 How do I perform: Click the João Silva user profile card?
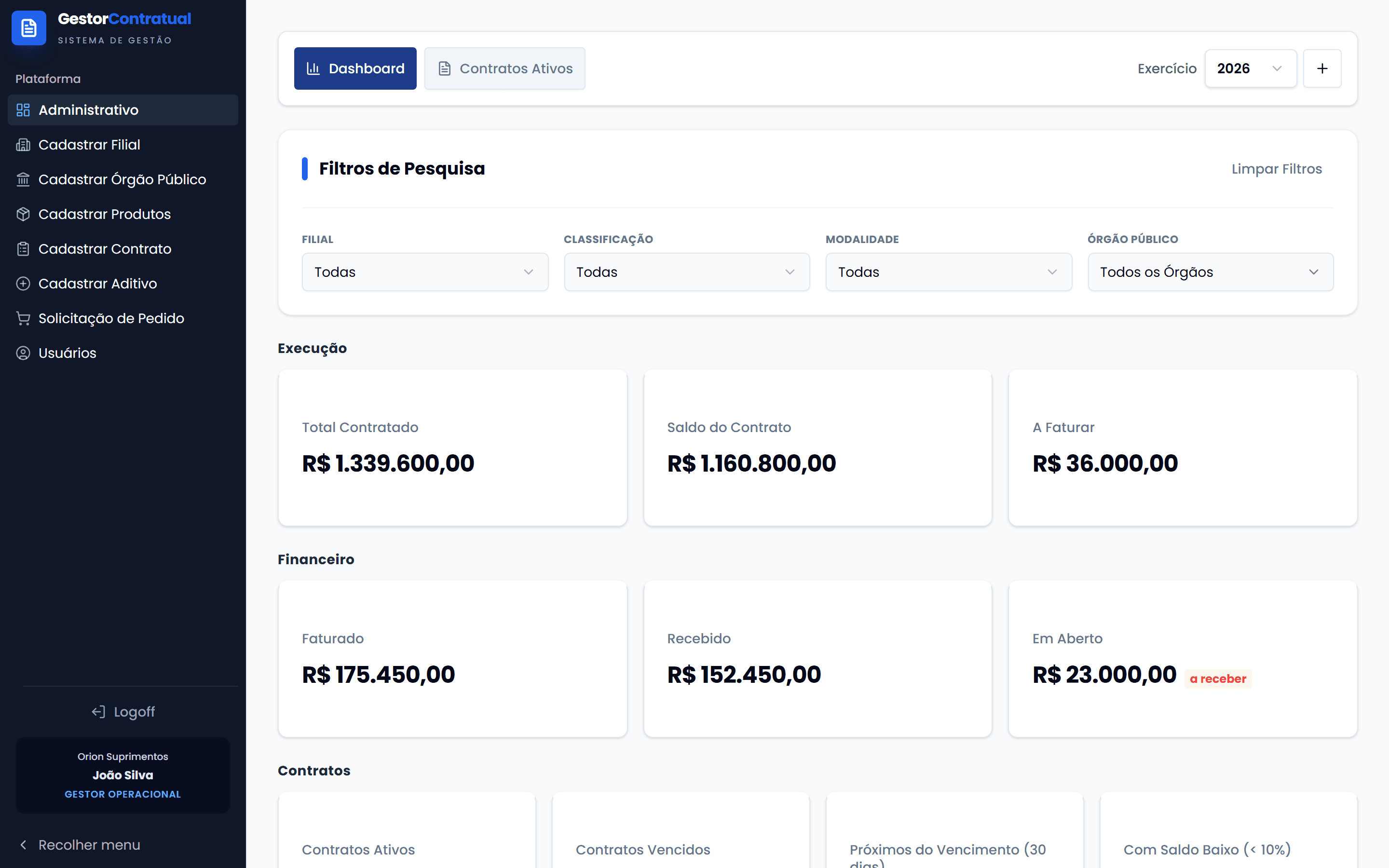[x=123, y=775]
